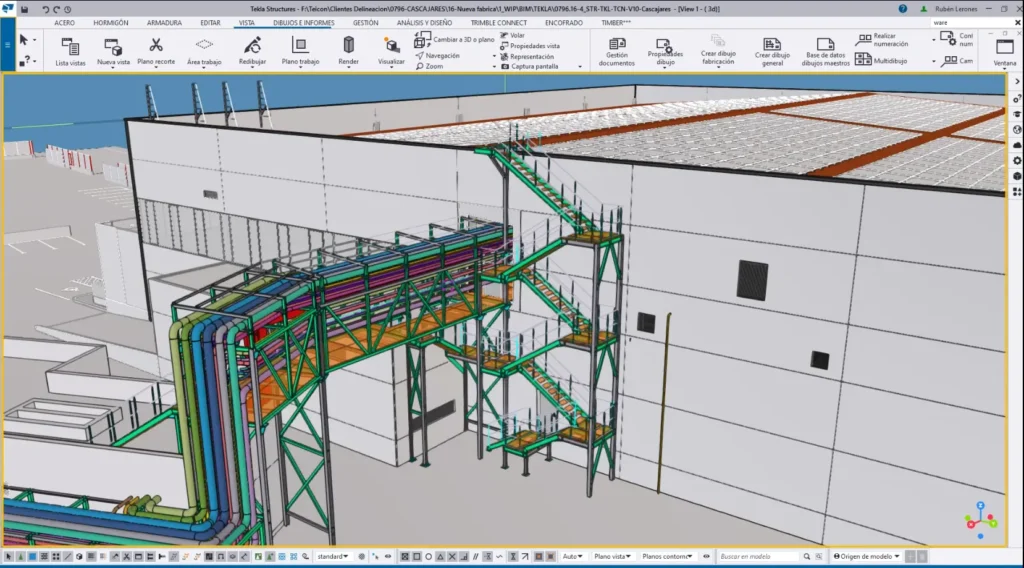Open Base de datos dibujos maestros
1024x568 pixels.
click(x=825, y=52)
